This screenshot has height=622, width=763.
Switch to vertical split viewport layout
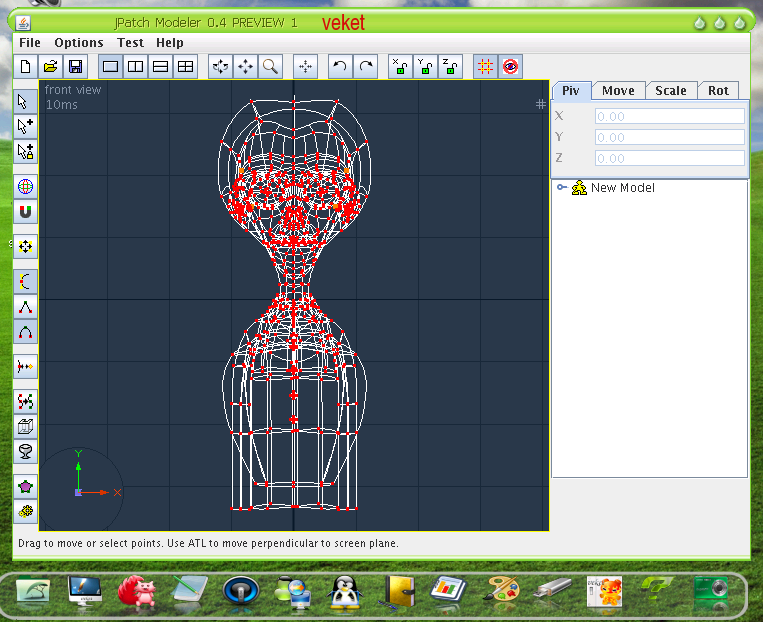pyautogui.click(x=135, y=67)
